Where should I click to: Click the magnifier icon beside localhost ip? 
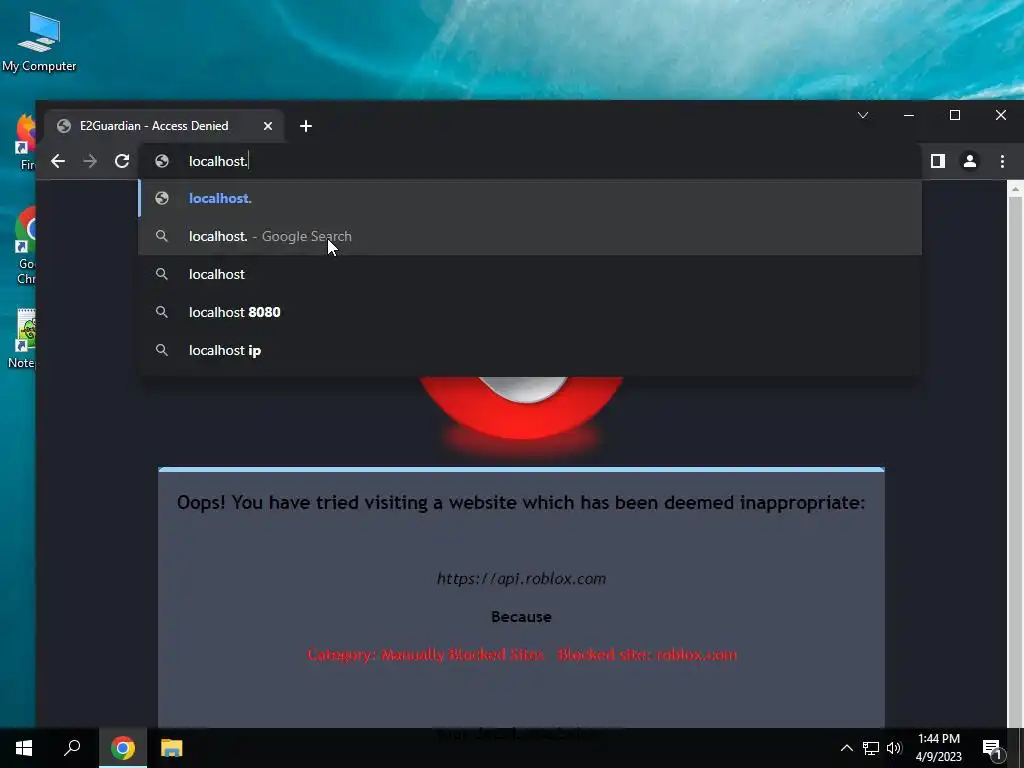pyautogui.click(x=162, y=350)
